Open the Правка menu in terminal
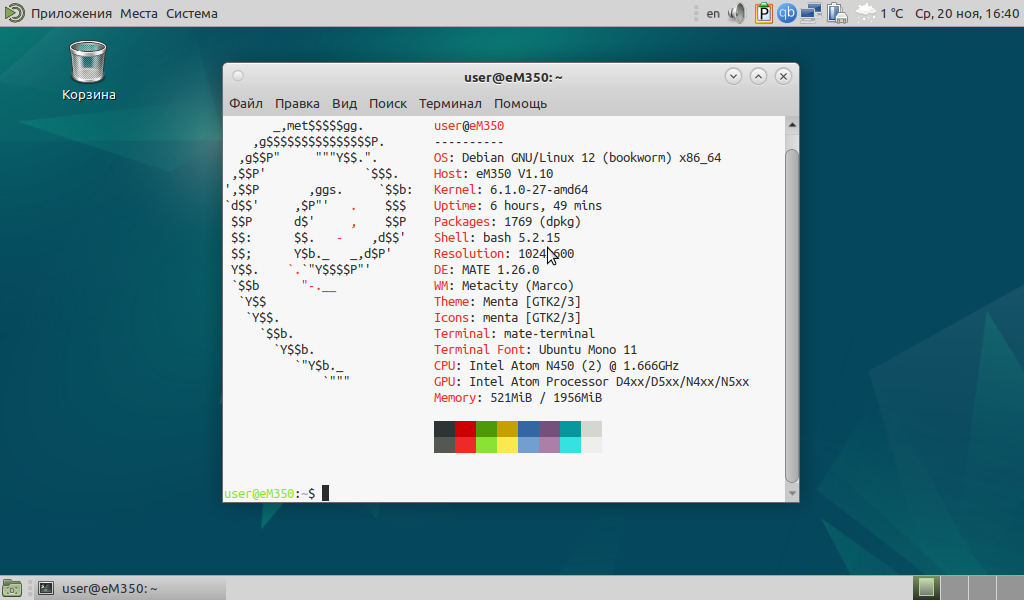This screenshot has width=1024, height=600. coord(297,103)
